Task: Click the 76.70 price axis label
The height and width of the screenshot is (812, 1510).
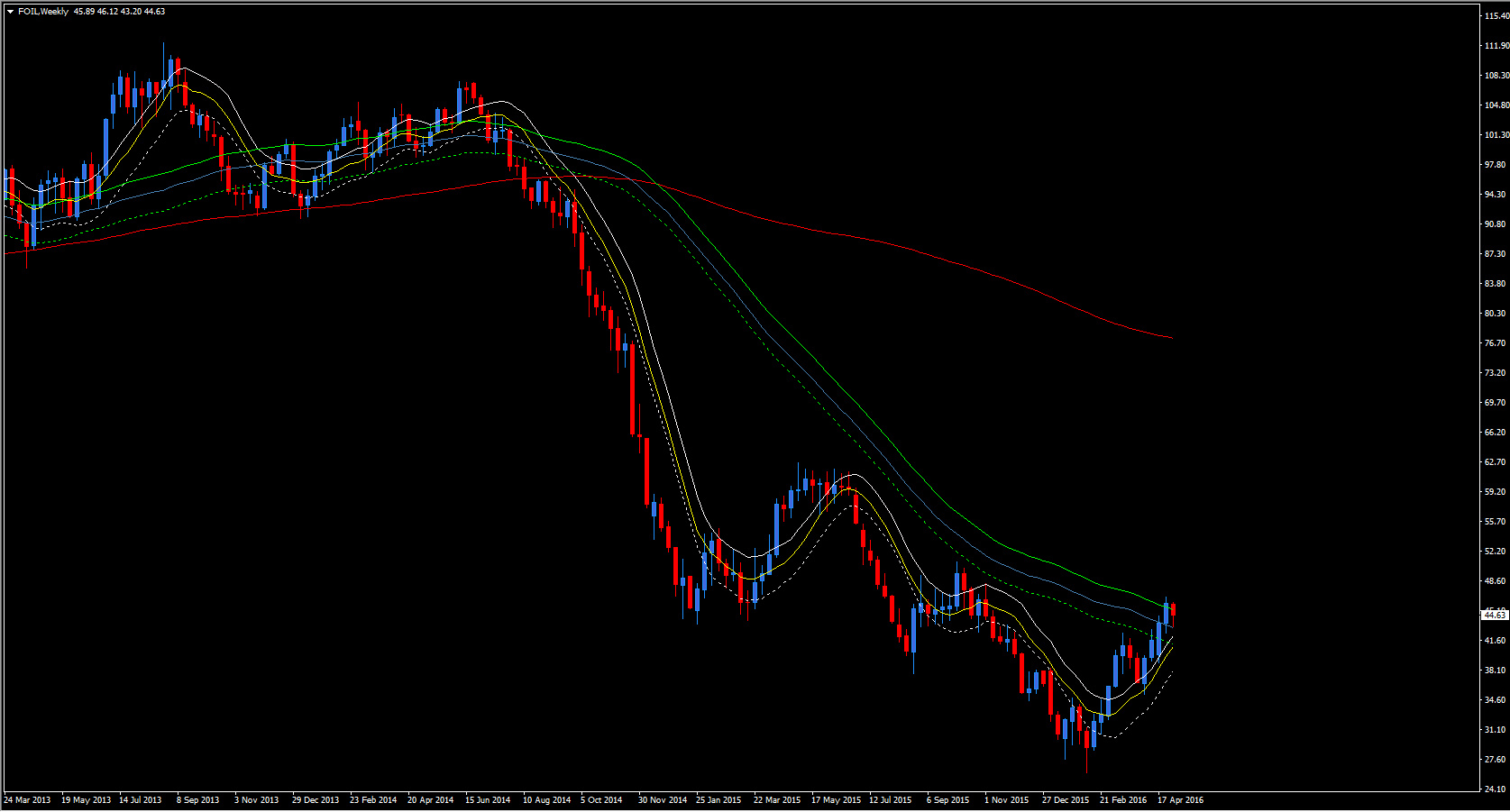Action: pos(1496,343)
